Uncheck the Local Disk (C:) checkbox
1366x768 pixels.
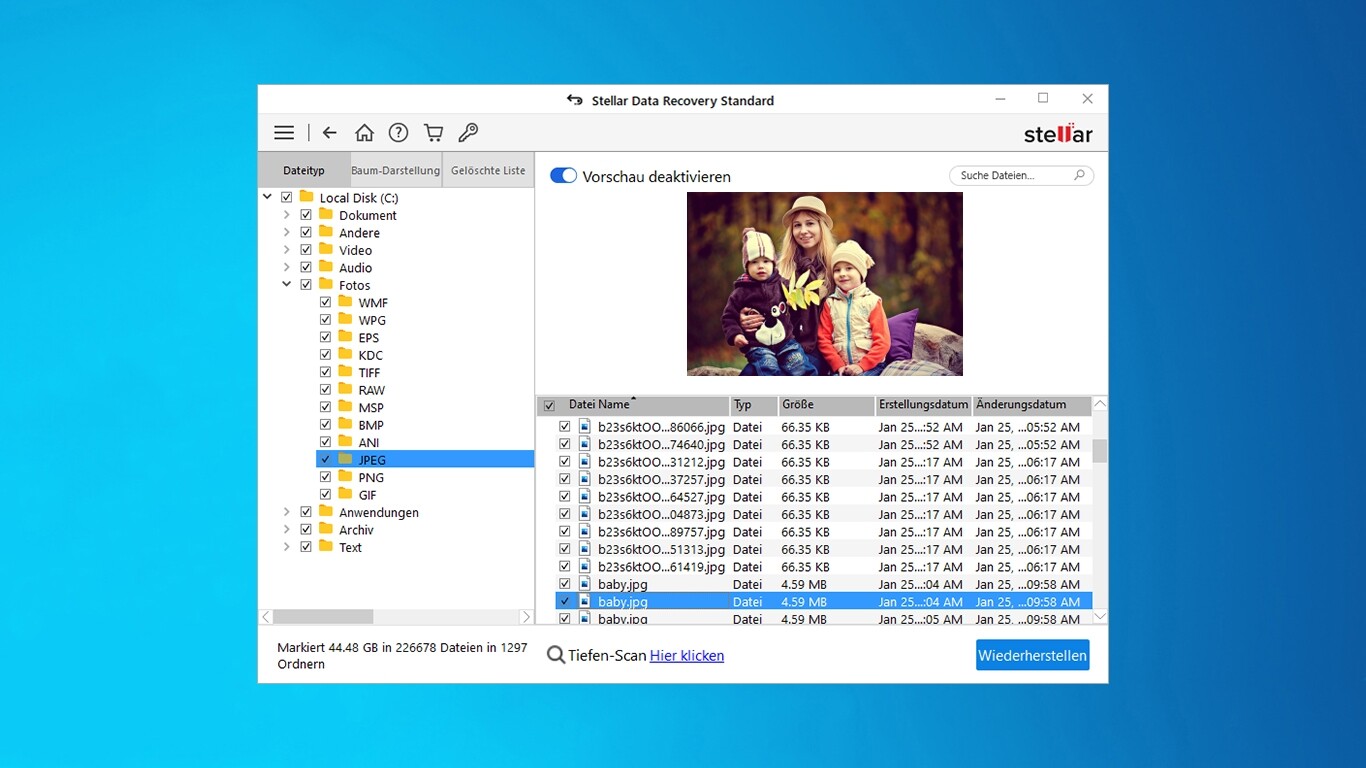click(287, 198)
